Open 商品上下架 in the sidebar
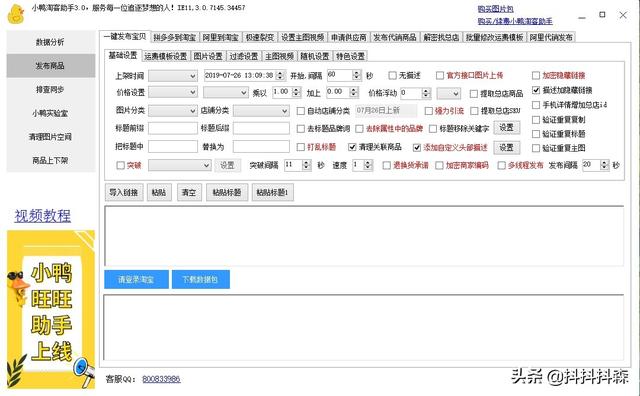The height and width of the screenshot is (396, 640). [51, 160]
